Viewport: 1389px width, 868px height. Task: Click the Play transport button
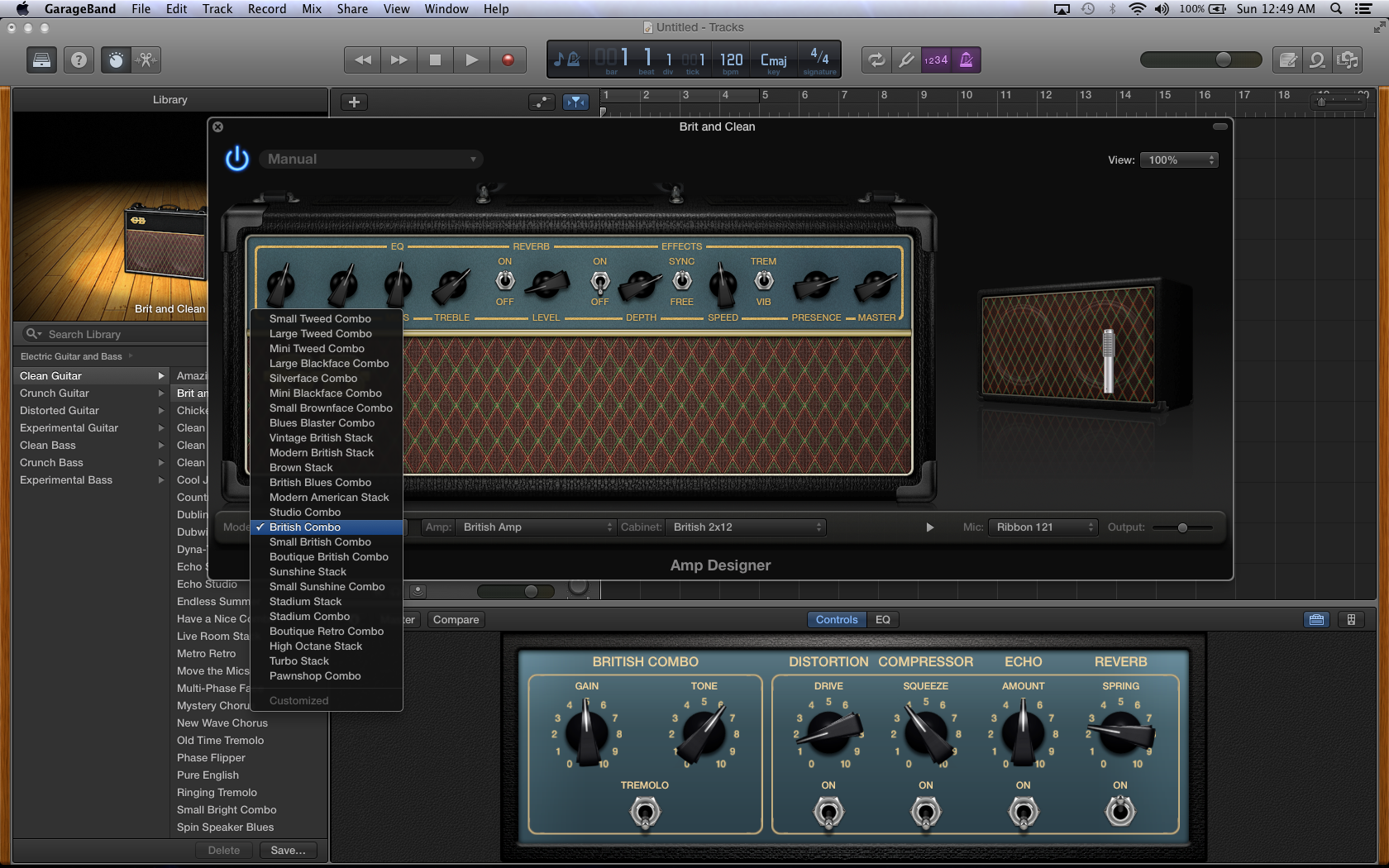471,60
